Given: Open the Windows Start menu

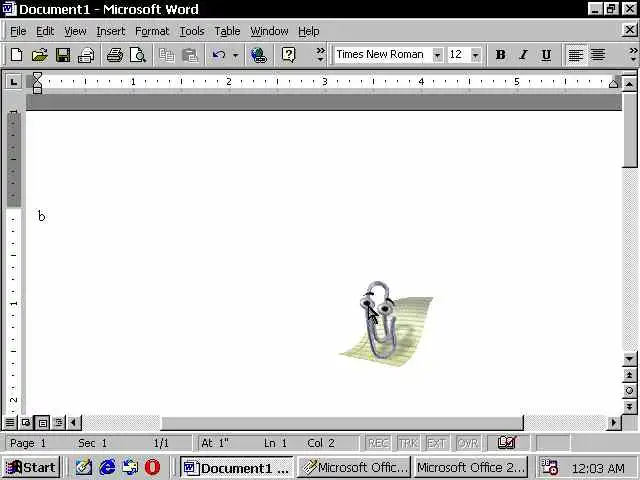Looking at the screenshot, I should (31, 467).
